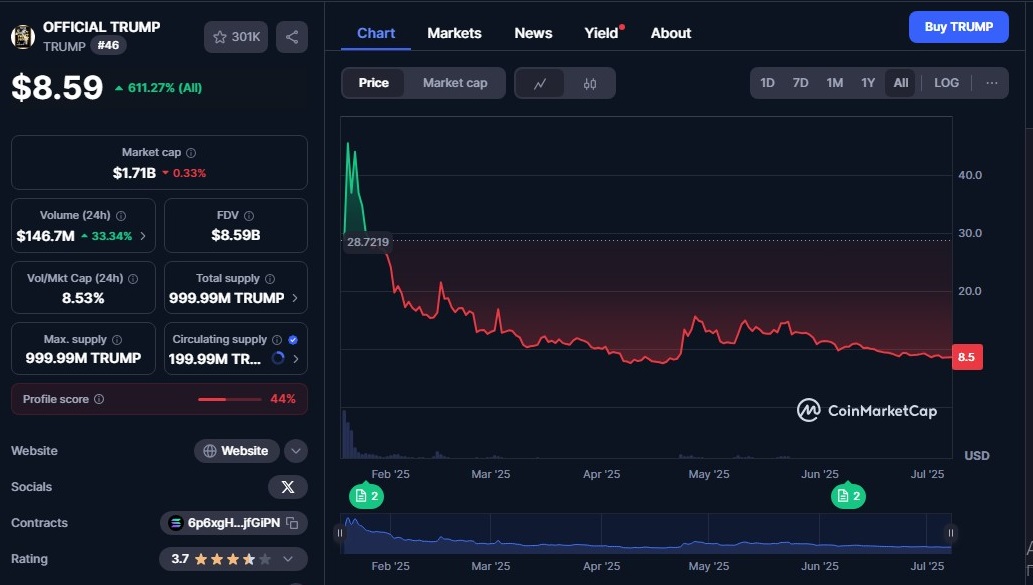1033x585 pixels.
Task: Select Price chart mode
Action: (x=374, y=83)
